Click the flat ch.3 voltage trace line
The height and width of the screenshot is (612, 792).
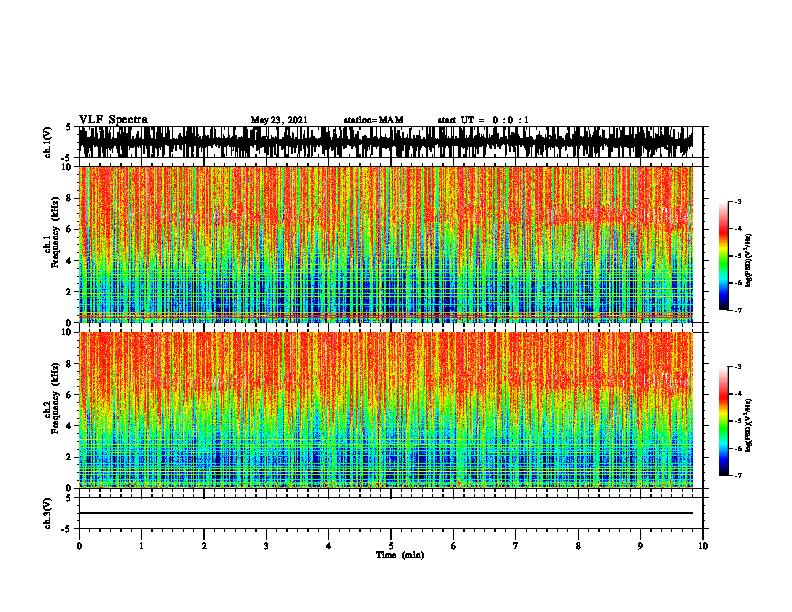(386, 513)
